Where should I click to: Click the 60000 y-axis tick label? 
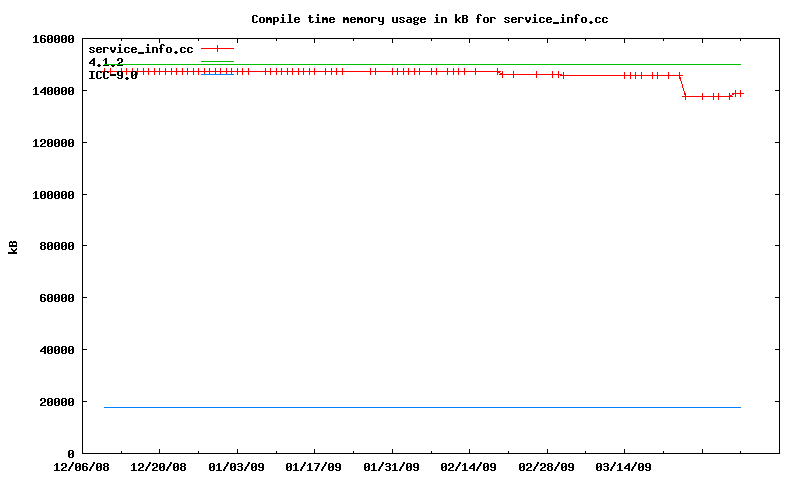tap(56, 298)
